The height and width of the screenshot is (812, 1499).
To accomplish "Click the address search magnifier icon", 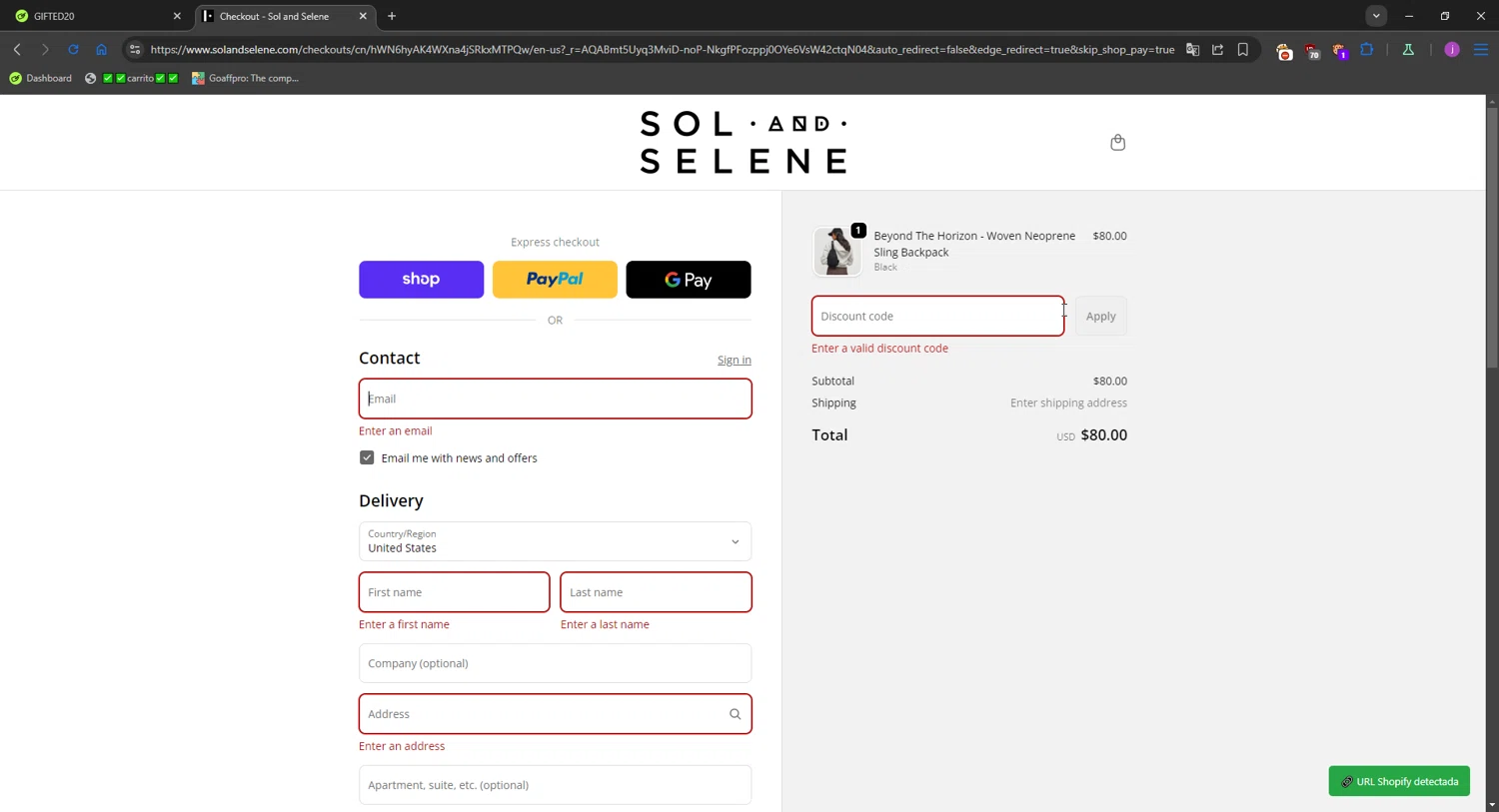I will click(735, 714).
